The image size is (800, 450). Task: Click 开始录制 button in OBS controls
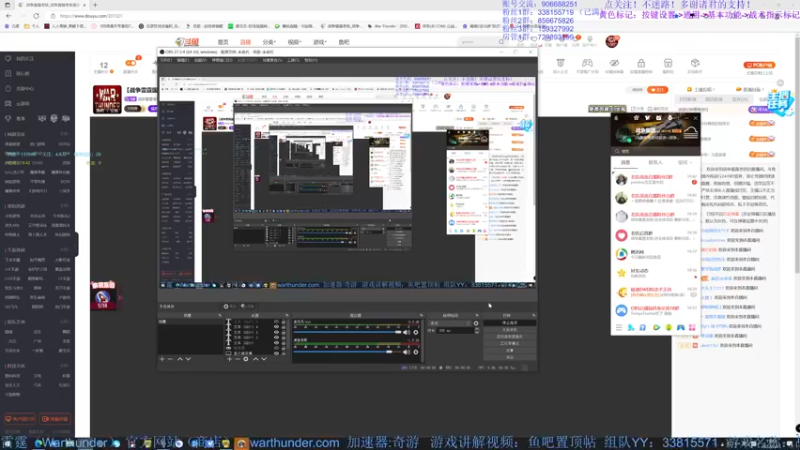(509, 330)
